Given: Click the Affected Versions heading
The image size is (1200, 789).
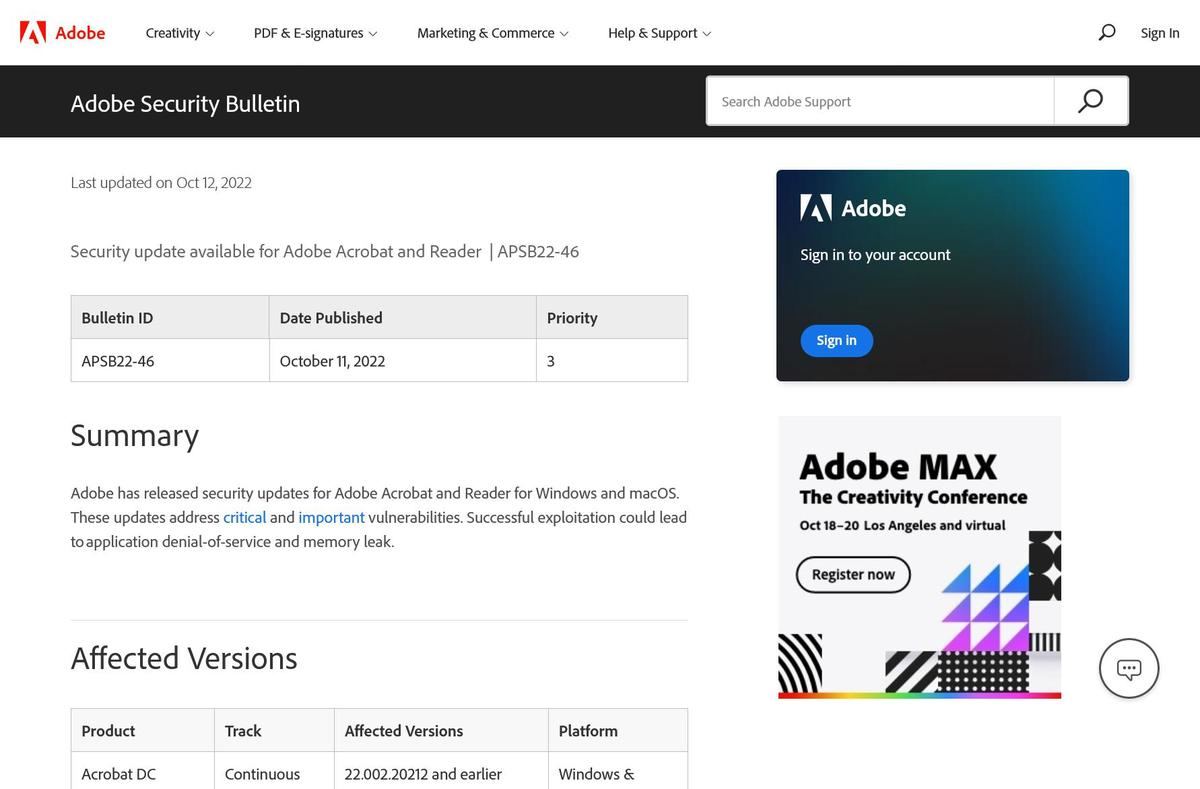Looking at the screenshot, I should 184,658.
